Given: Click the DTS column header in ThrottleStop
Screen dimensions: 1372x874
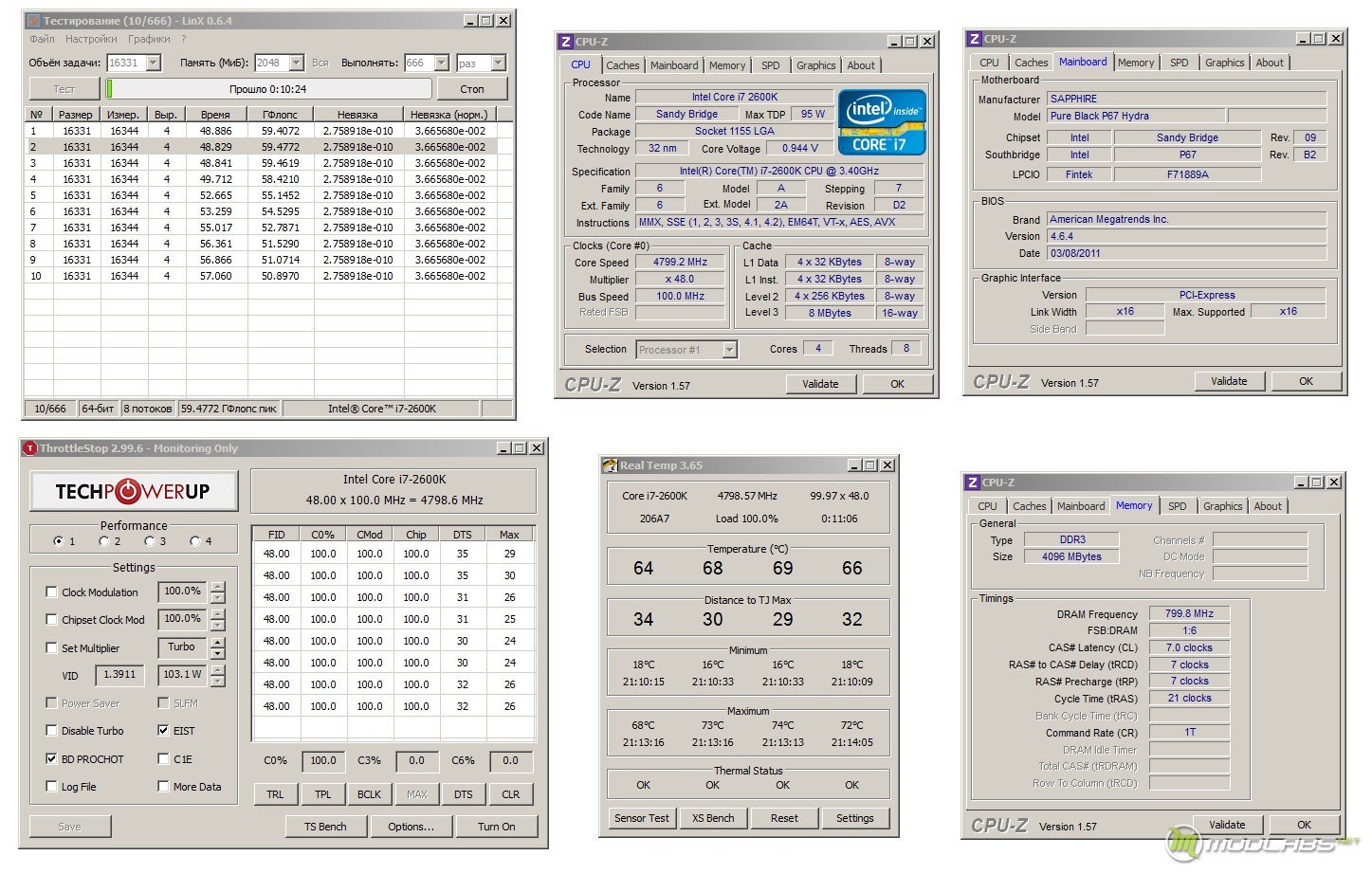Looking at the screenshot, I should click(x=463, y=535).
